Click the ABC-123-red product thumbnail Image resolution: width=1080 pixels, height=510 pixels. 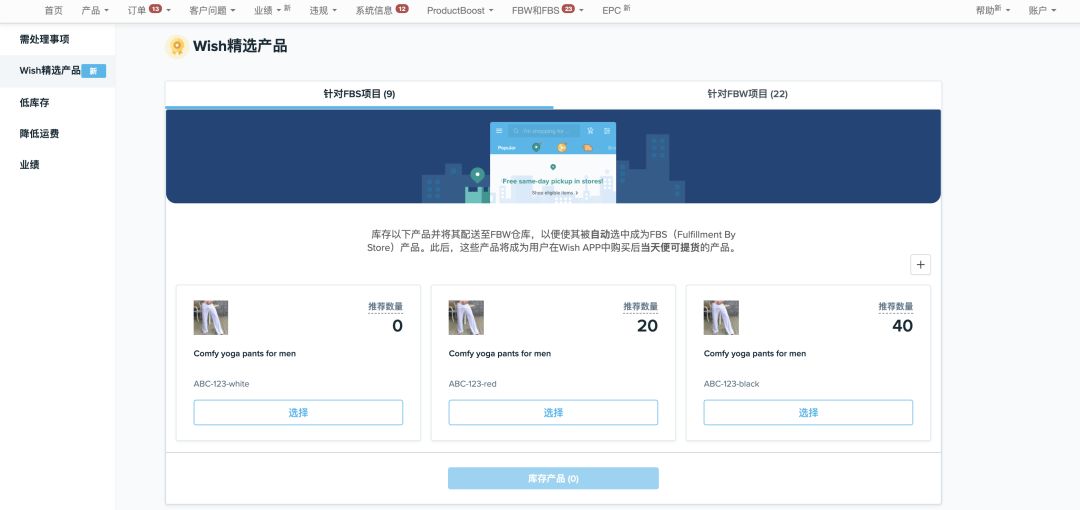pyautogui.click(x=466, y=318)
